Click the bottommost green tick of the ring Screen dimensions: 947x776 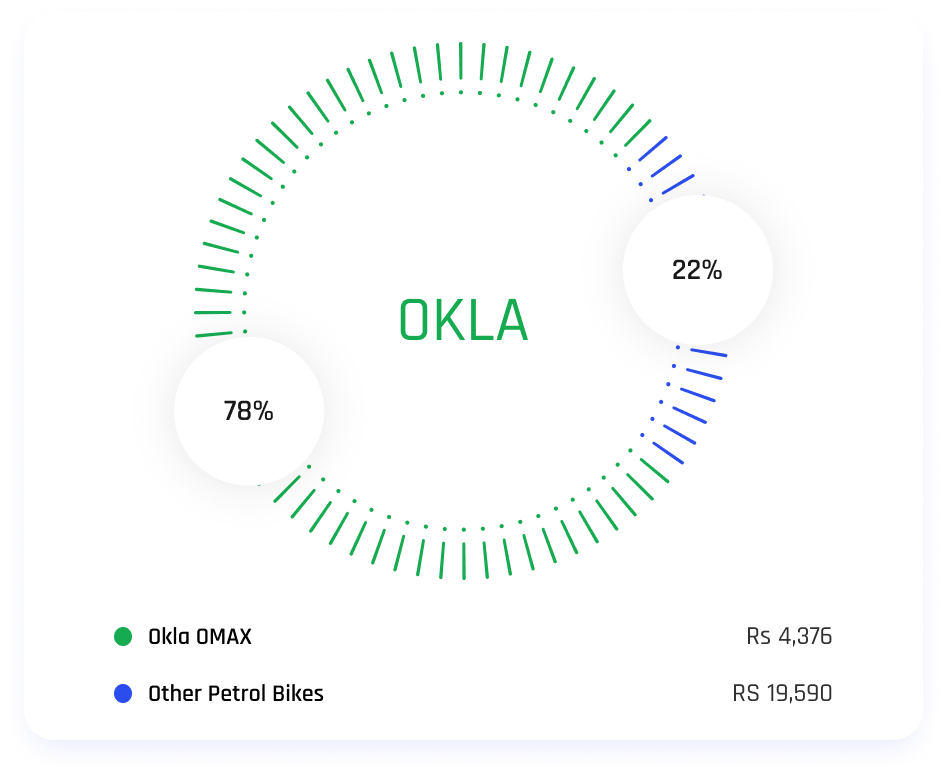(x=464, y=562)
